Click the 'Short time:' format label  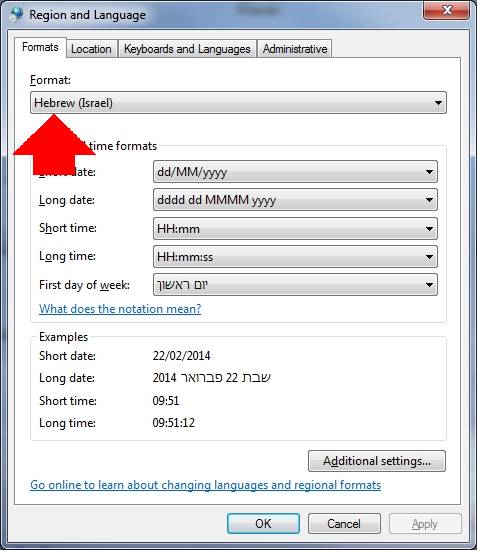[x=68, y=228]
